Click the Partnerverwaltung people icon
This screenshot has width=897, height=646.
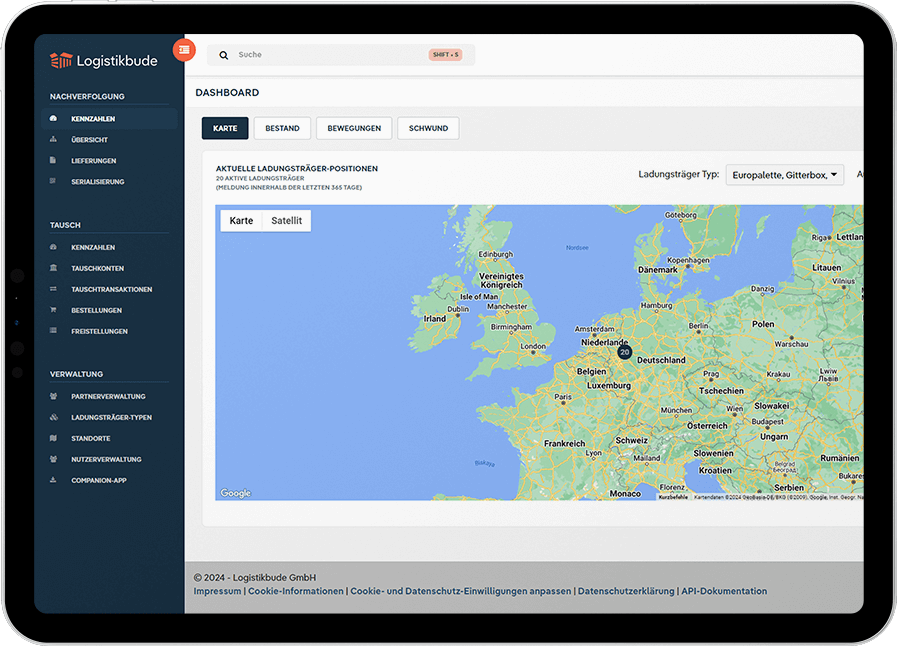point(53,396)
